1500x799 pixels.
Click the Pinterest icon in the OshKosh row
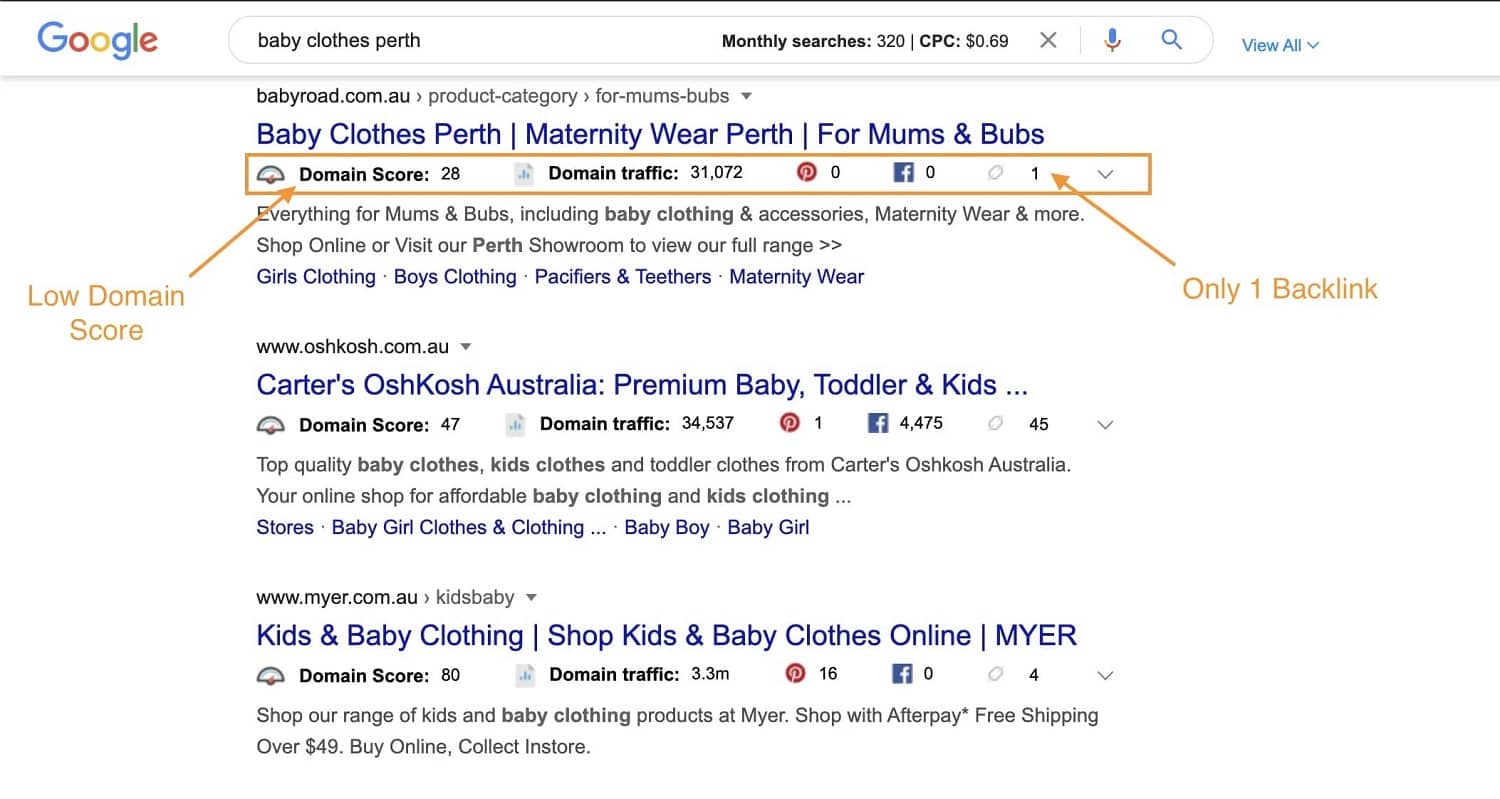point(790,423)
